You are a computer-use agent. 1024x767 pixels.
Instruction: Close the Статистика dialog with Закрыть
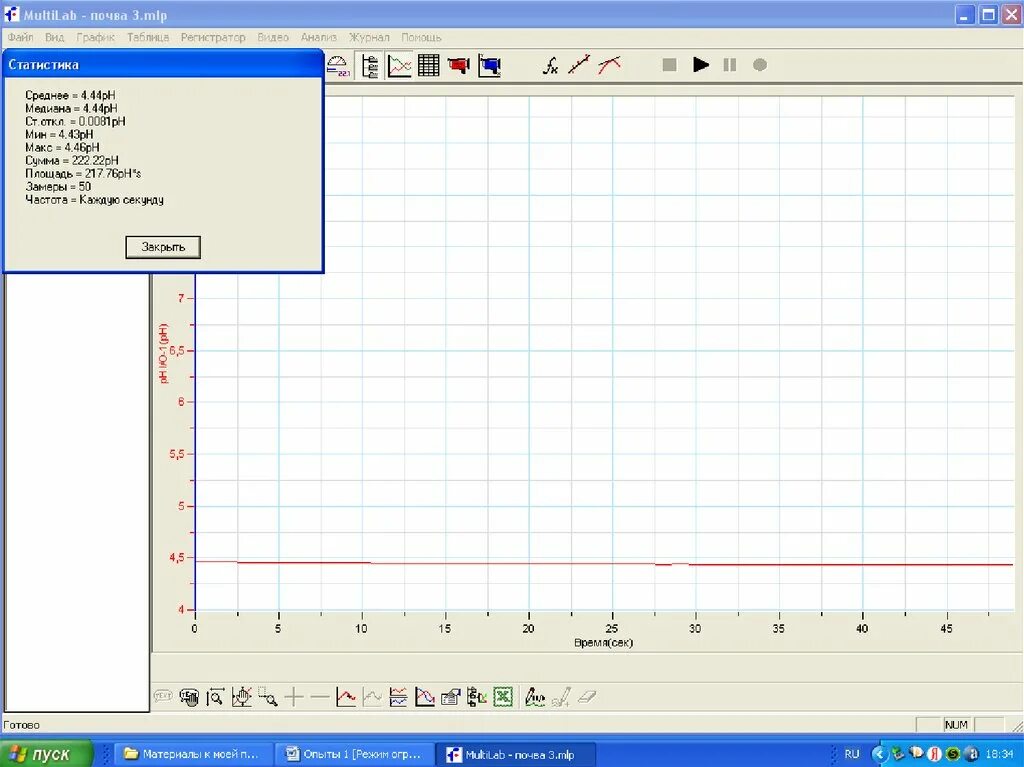tap(163, 247)
